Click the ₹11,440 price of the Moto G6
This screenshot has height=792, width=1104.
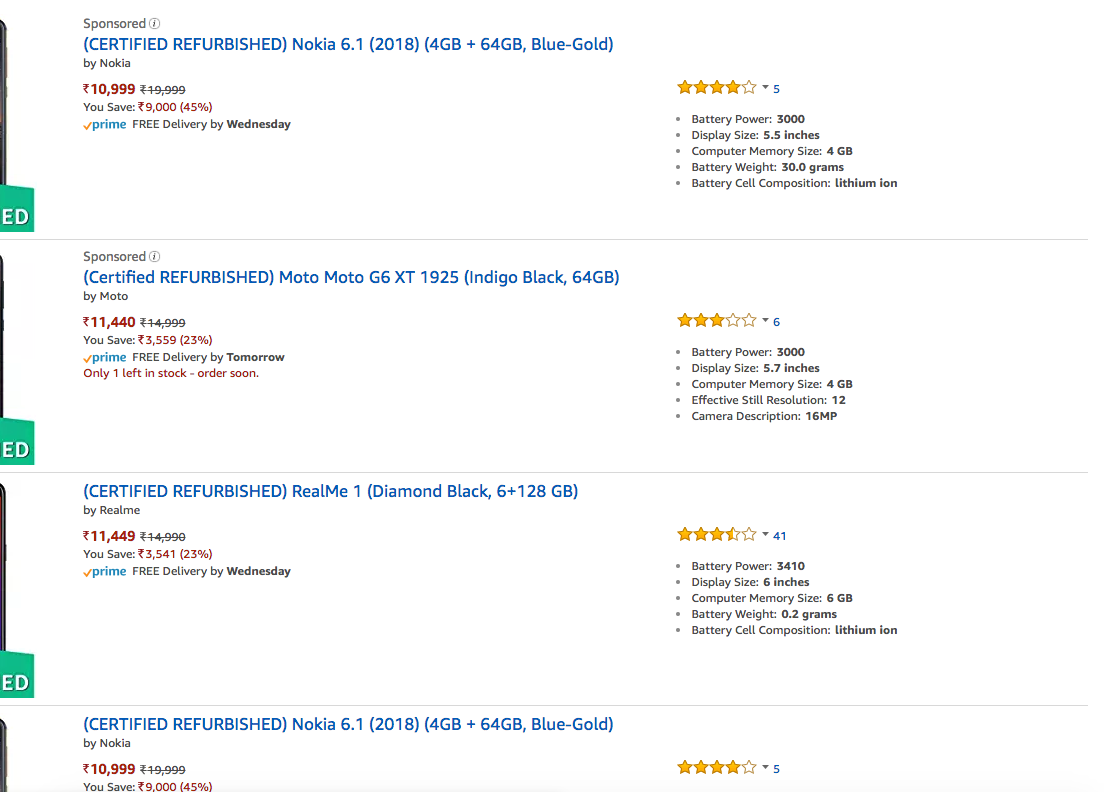click(x=109, y=322)
